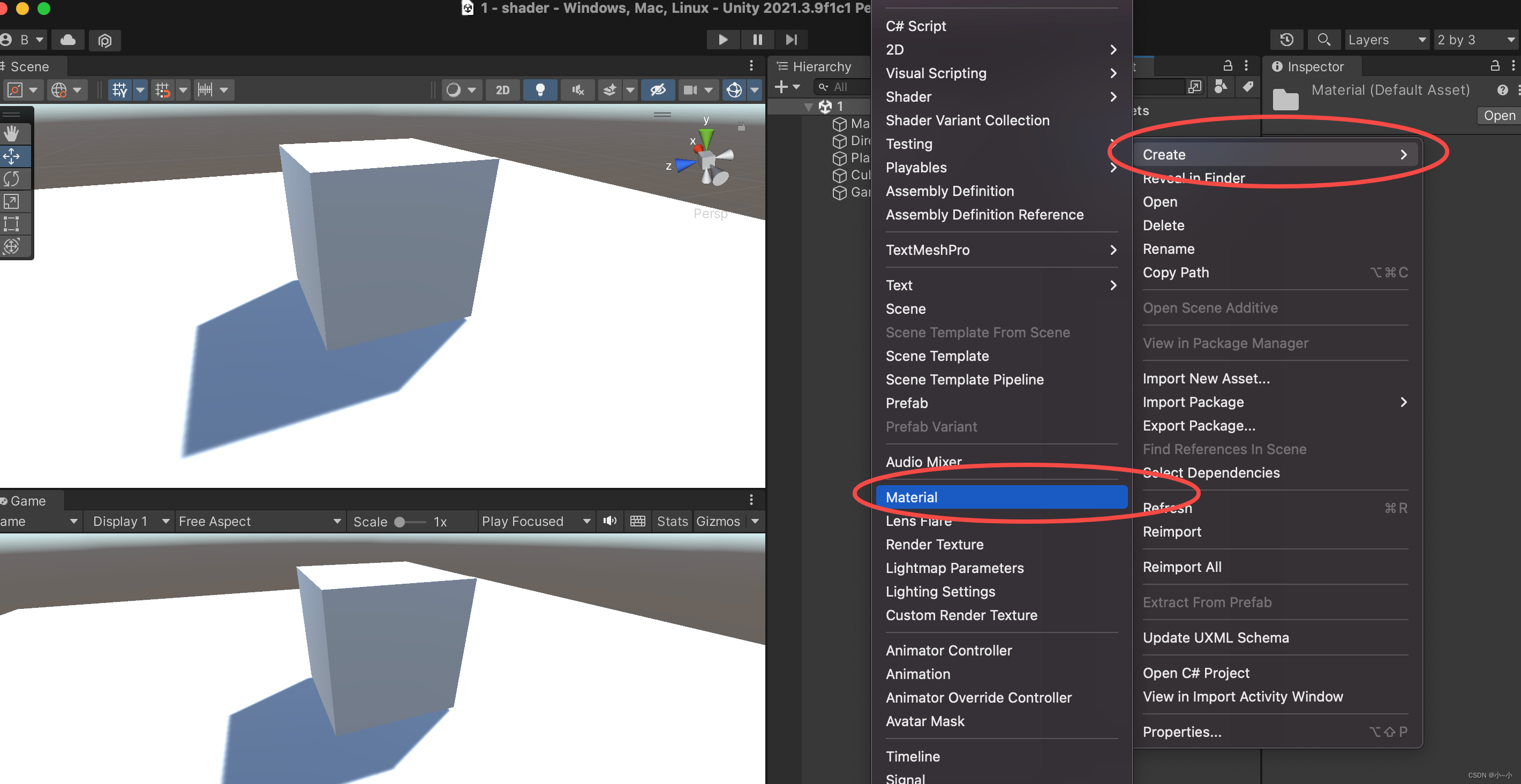
Task: Click the global search magnifier icon
Action: [1323, 40]
